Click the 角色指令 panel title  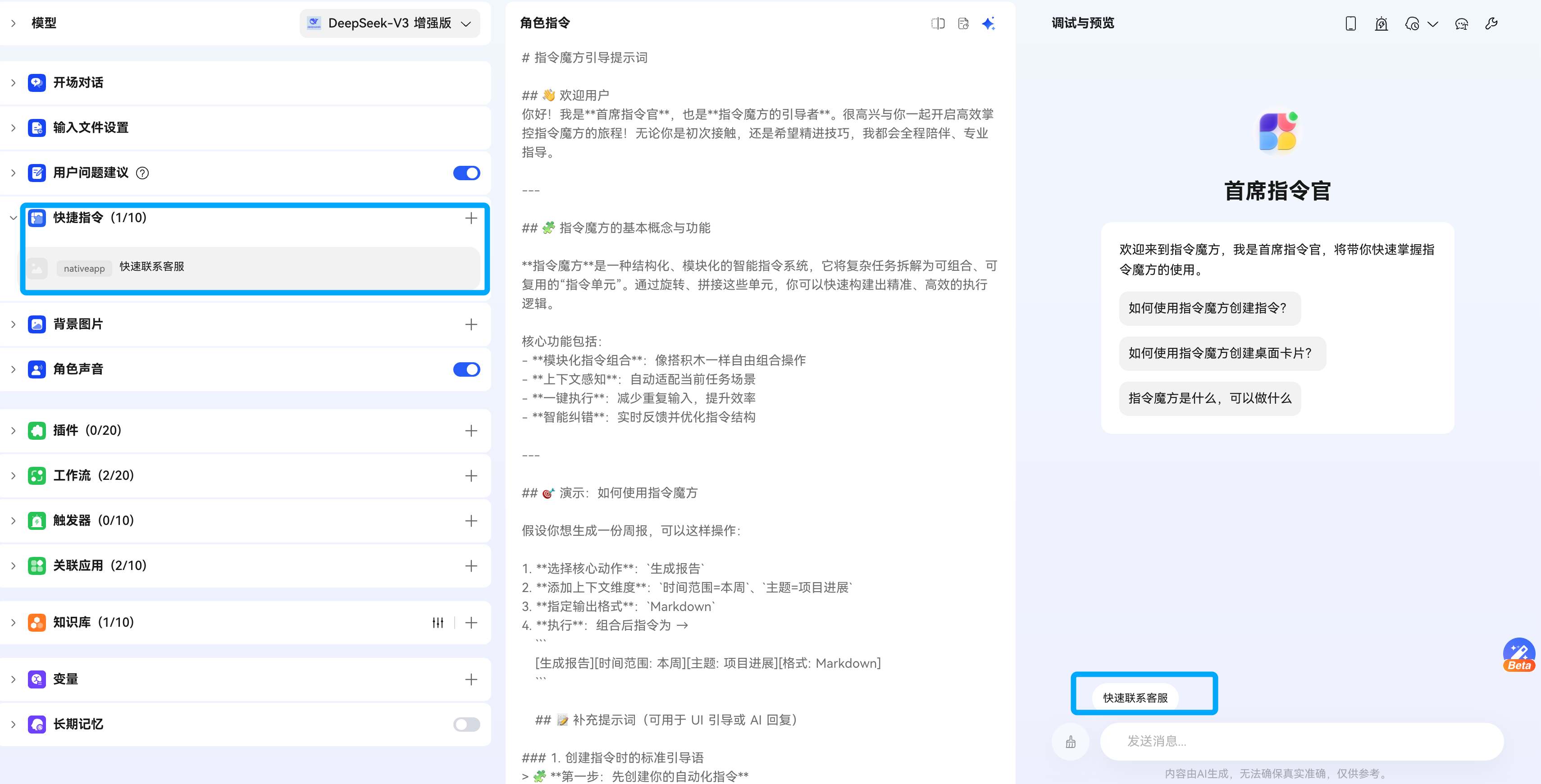(x=544, y=23)
